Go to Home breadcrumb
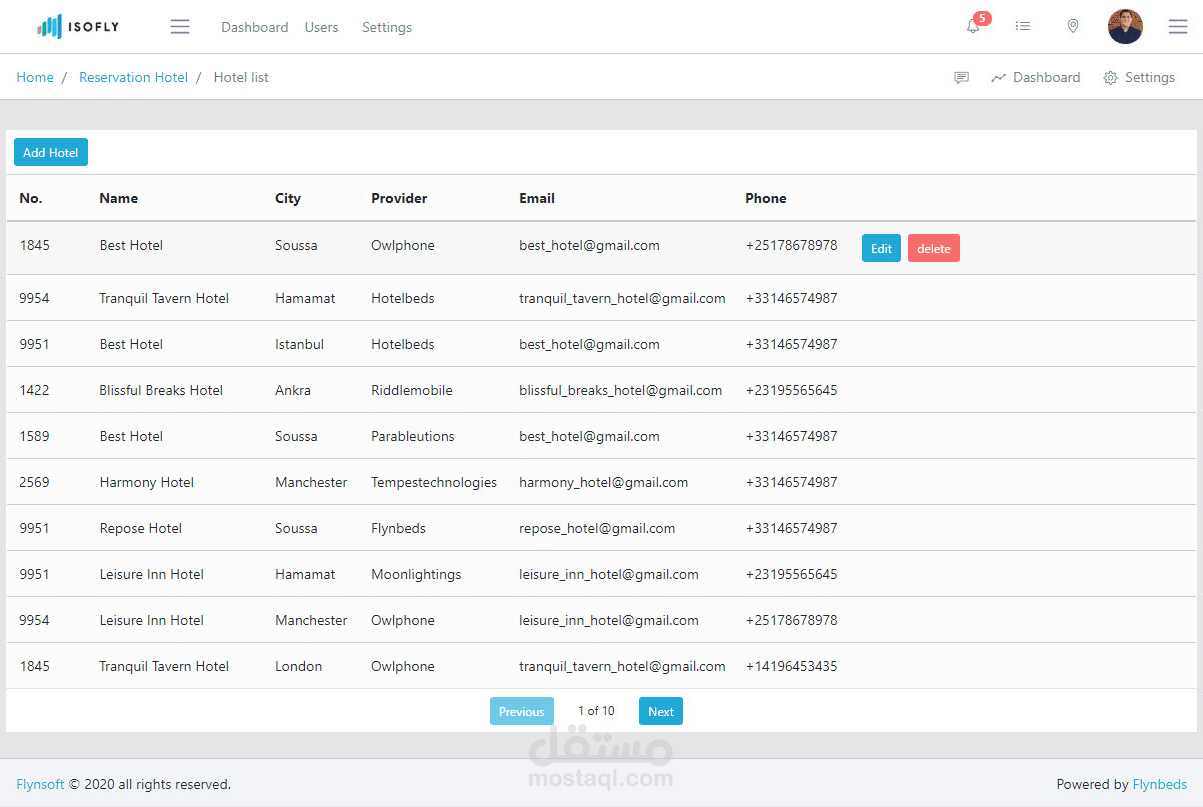This screenshot has width=1203, height=807. [35, 77]
